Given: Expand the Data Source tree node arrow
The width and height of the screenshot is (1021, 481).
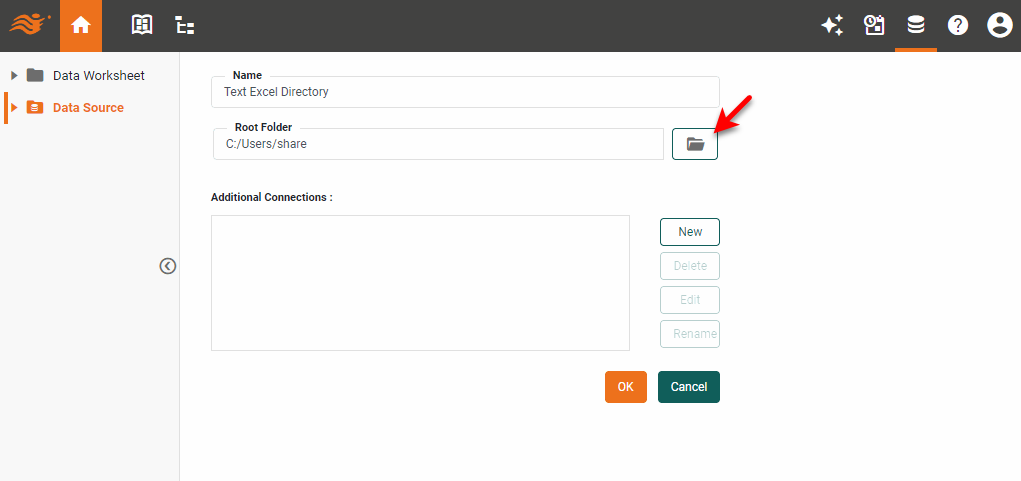Looking at the screenshot, I should [14, 107].
